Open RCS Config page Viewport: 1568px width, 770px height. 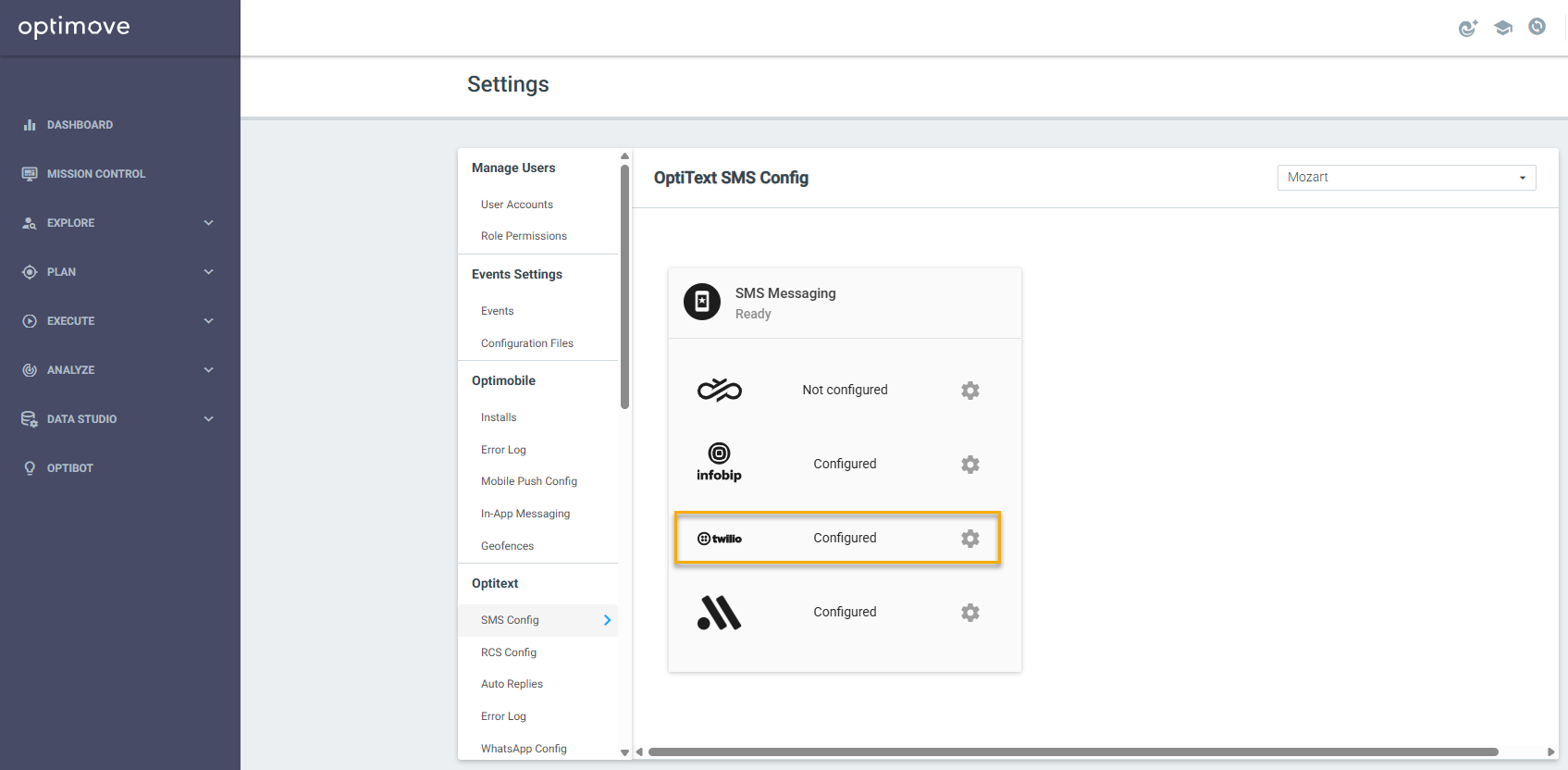[x=509, y=652]
